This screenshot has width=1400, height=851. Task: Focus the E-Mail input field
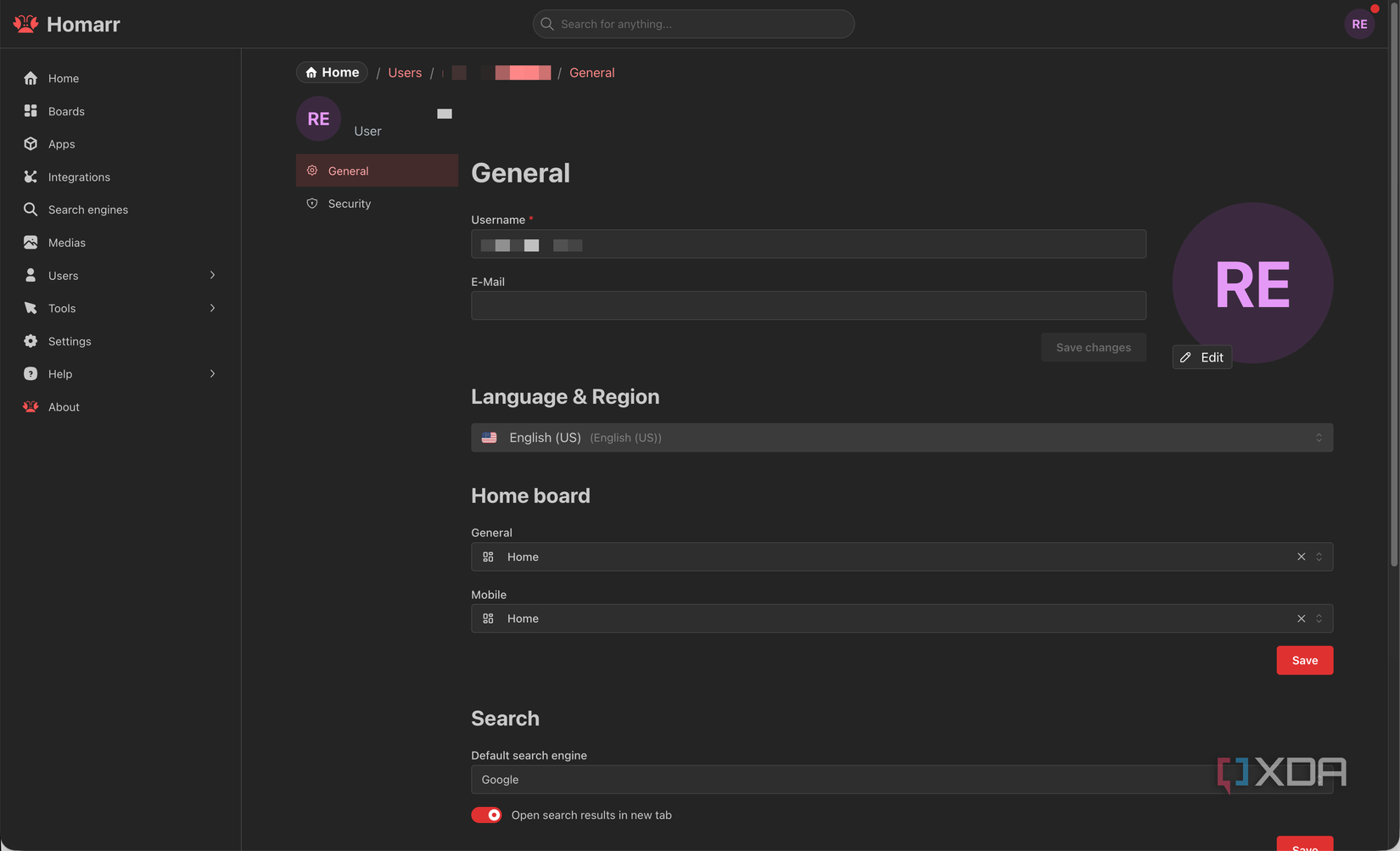click(809, 305)
